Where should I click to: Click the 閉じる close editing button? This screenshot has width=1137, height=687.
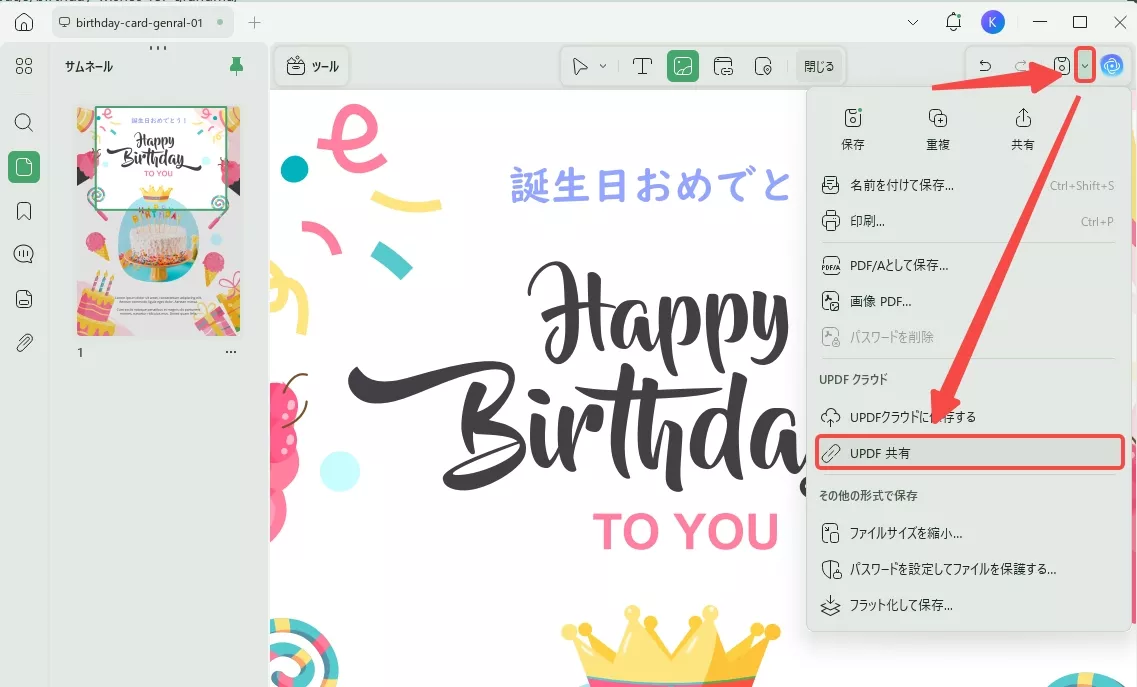click(819, 67)
